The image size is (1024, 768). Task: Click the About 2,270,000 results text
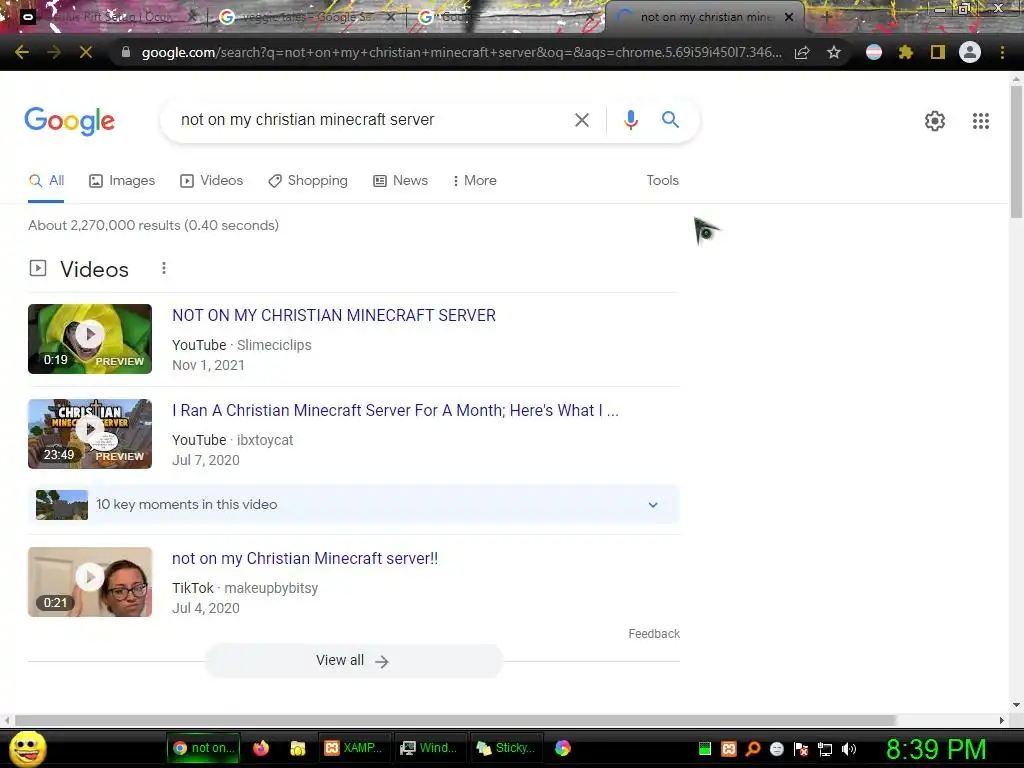coord(153,225)
